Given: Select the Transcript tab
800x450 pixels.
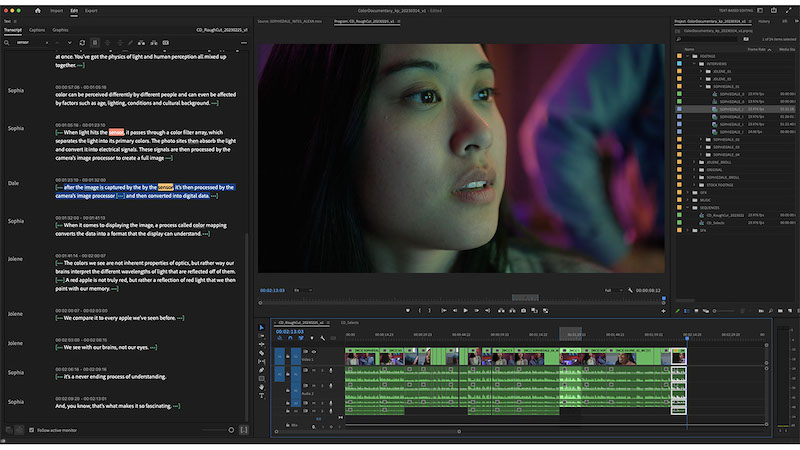Looking at the screenshot, I should [13, 30].
